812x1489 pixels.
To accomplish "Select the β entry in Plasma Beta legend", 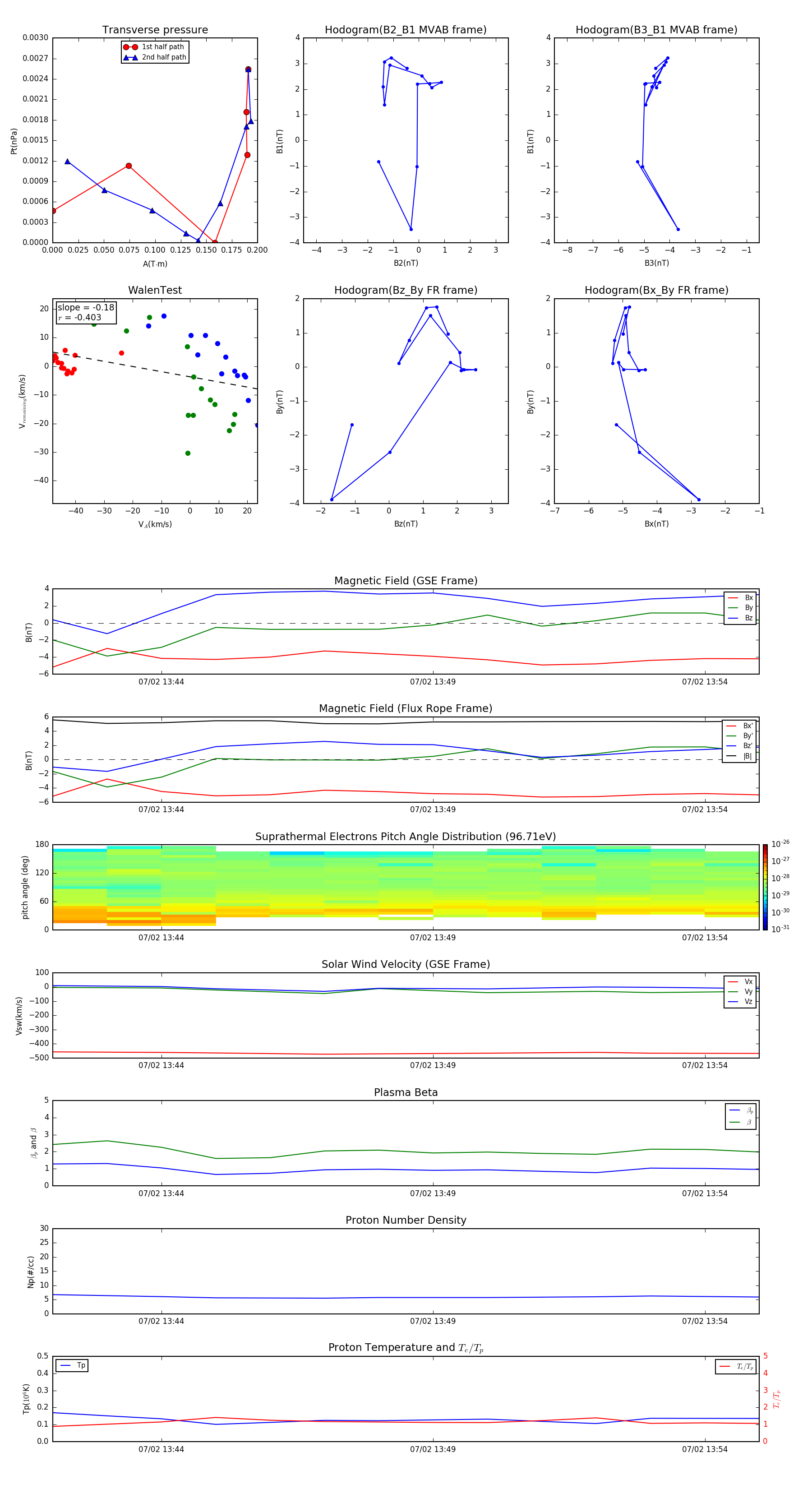I will click(741, 1122).
